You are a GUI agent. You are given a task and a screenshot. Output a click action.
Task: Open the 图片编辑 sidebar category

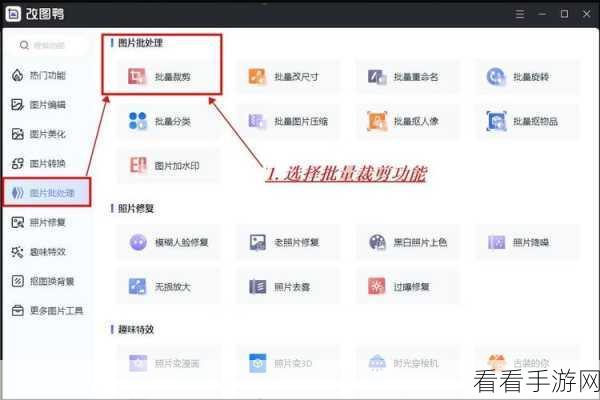(x=47, y=104)
